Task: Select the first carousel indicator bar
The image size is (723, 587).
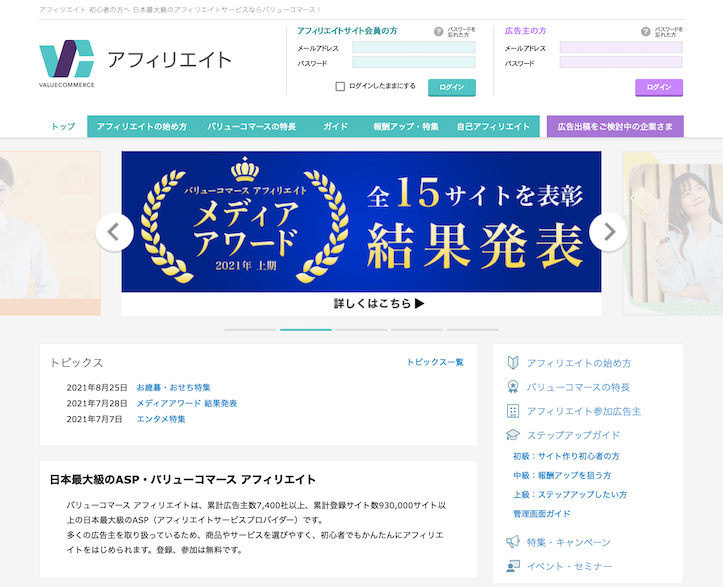Action: (x=250, y=330)
